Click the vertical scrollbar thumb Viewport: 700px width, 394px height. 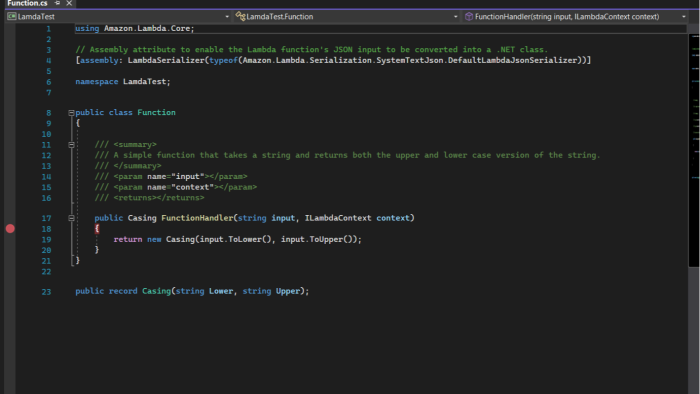pyautogui.click(x=694, y=150)
